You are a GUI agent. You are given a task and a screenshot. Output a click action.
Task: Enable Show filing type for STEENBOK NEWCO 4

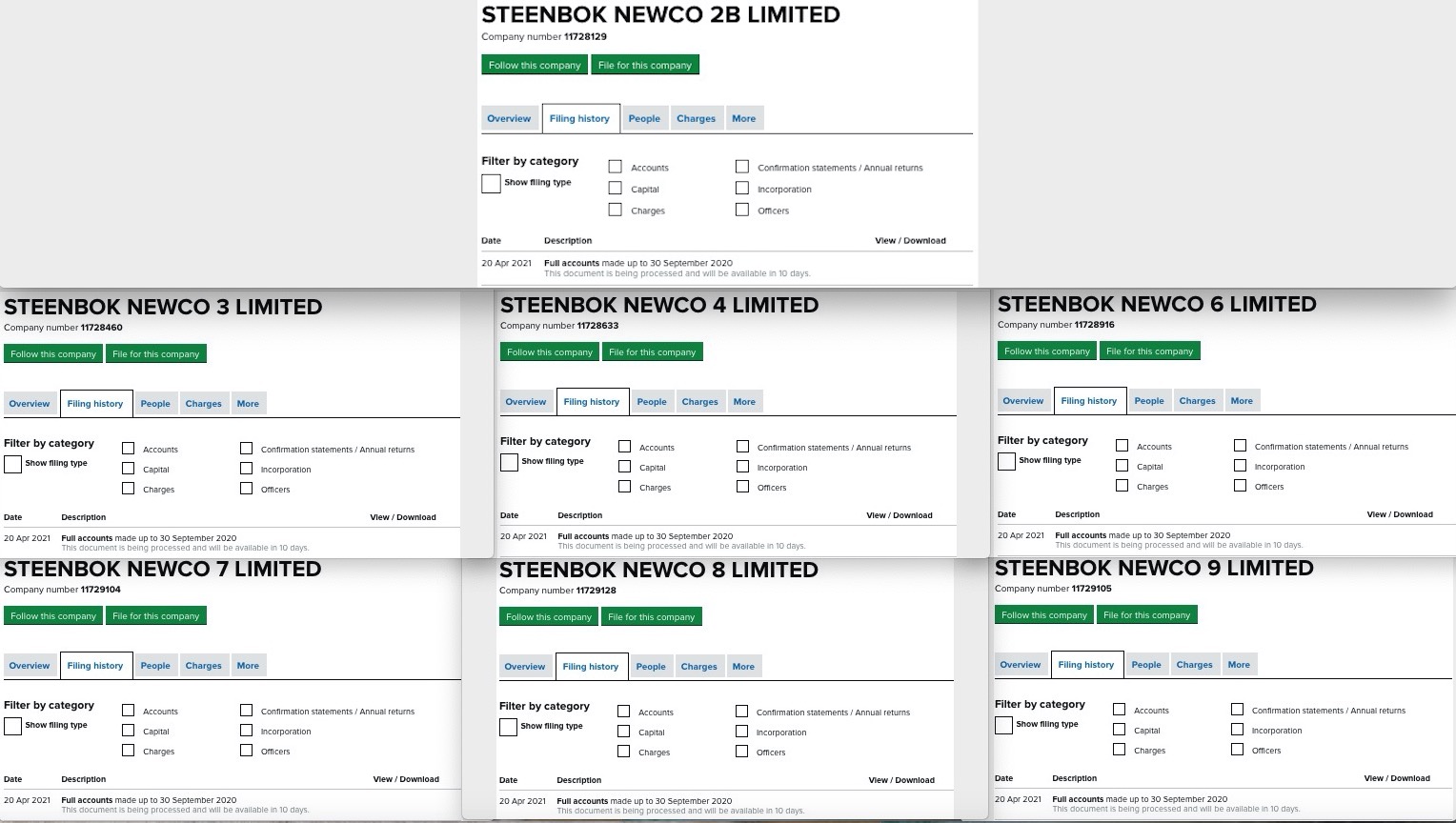509,462
